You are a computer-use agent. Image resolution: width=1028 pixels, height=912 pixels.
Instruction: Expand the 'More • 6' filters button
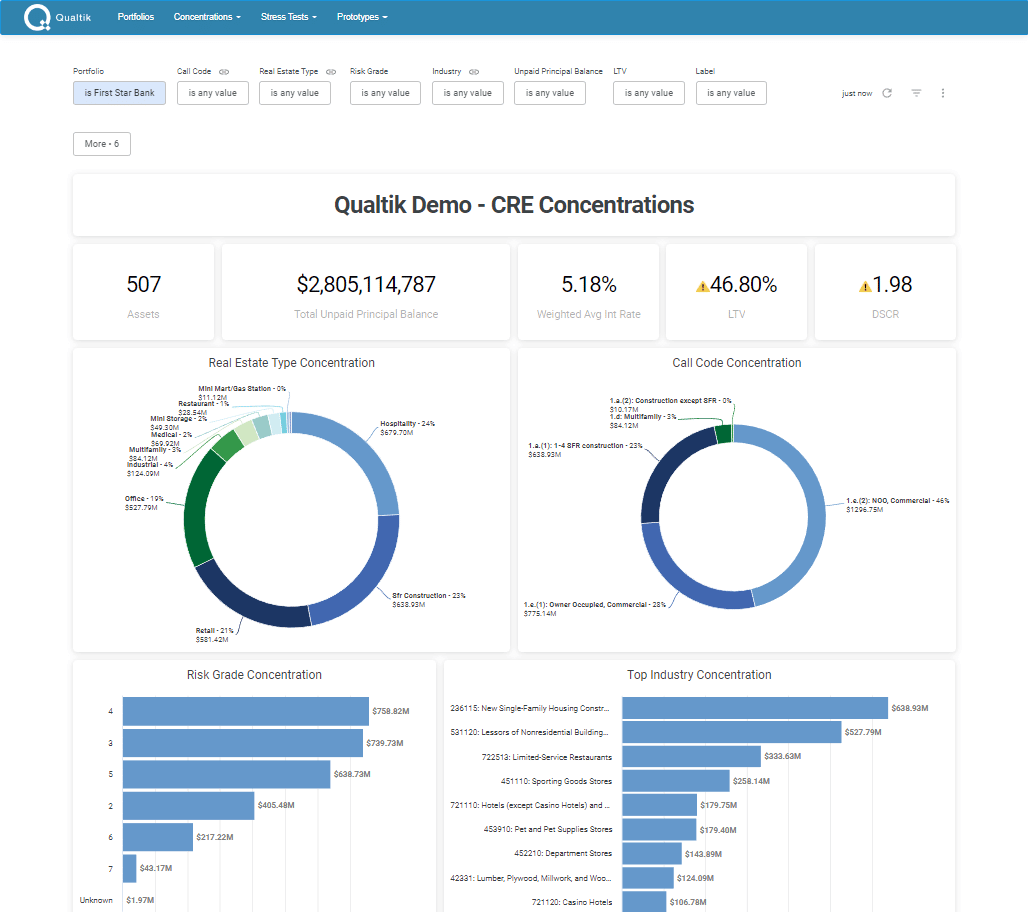101,144
